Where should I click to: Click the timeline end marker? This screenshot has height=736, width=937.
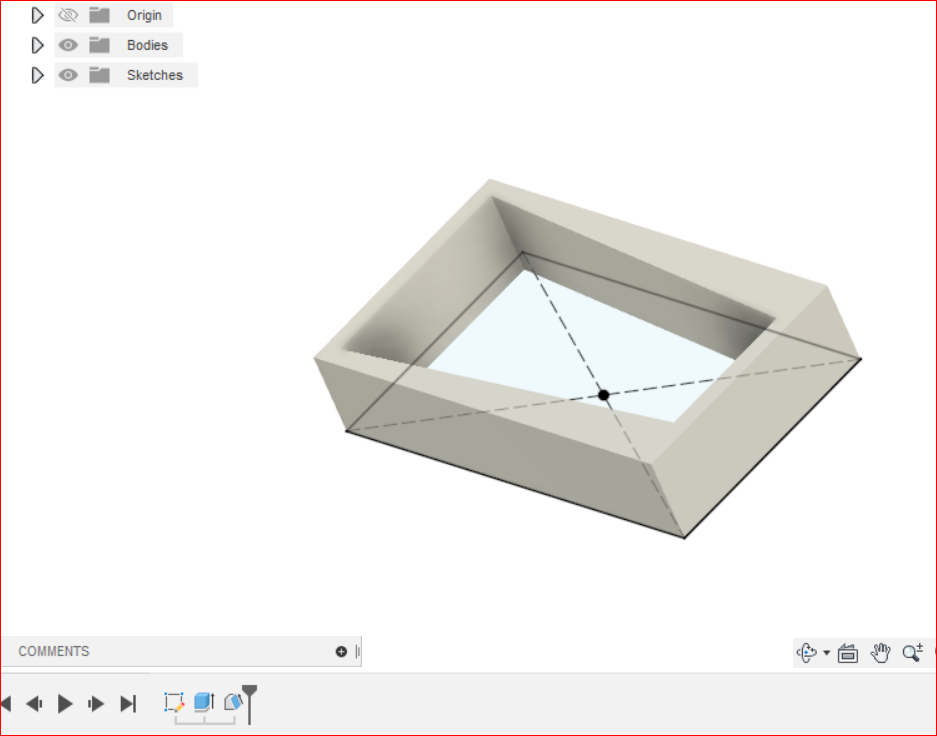click(x=250, y=704)
